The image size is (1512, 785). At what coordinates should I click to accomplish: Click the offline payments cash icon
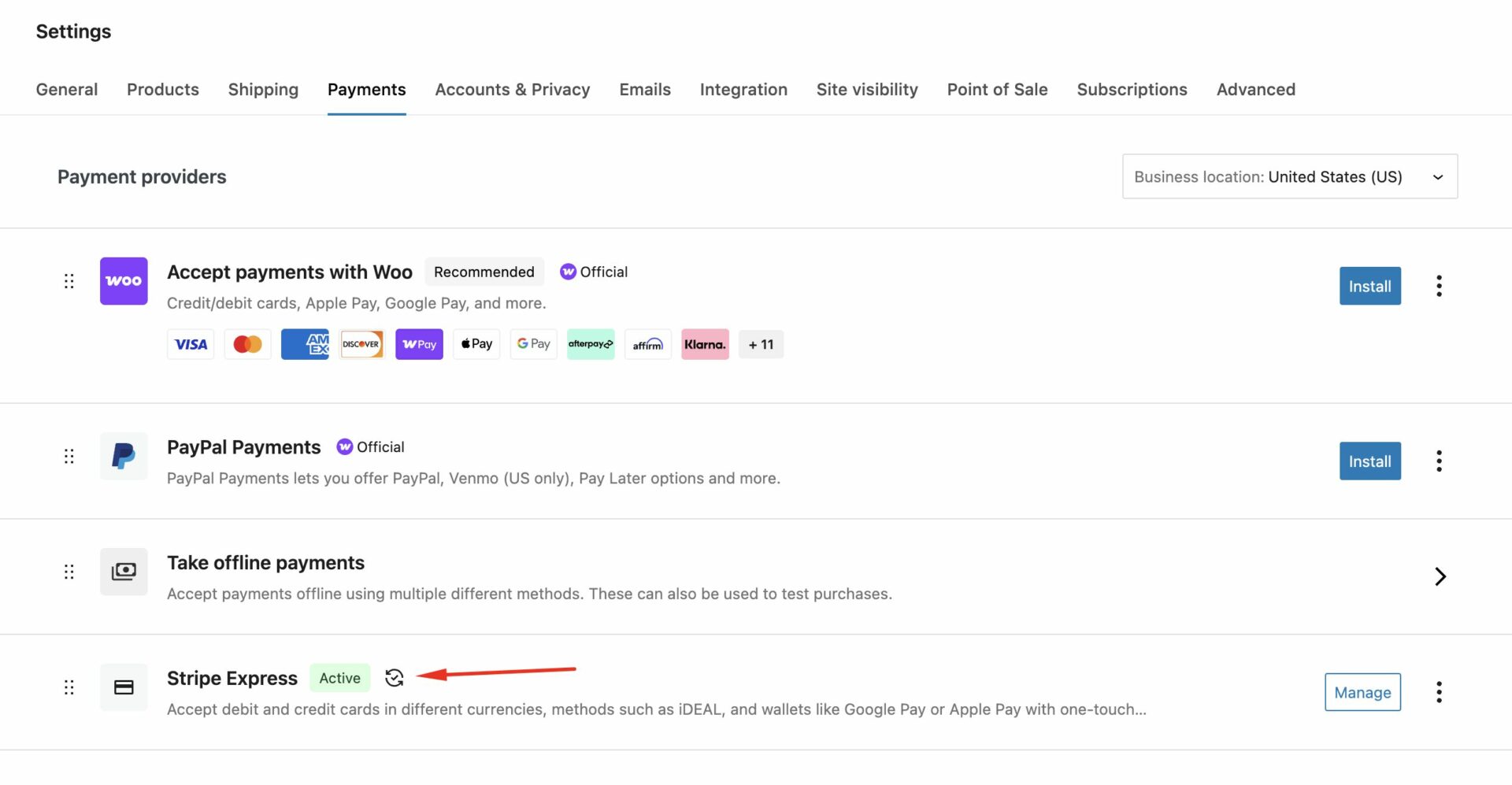pyautogui.click(x=124, y=572)
